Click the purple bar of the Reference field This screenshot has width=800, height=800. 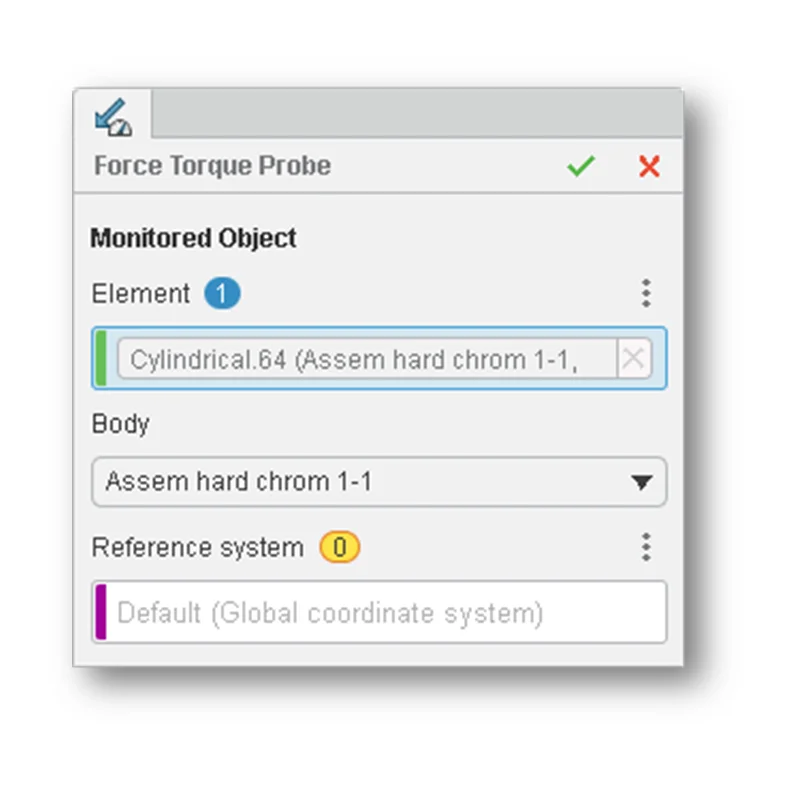click(100, 612)
